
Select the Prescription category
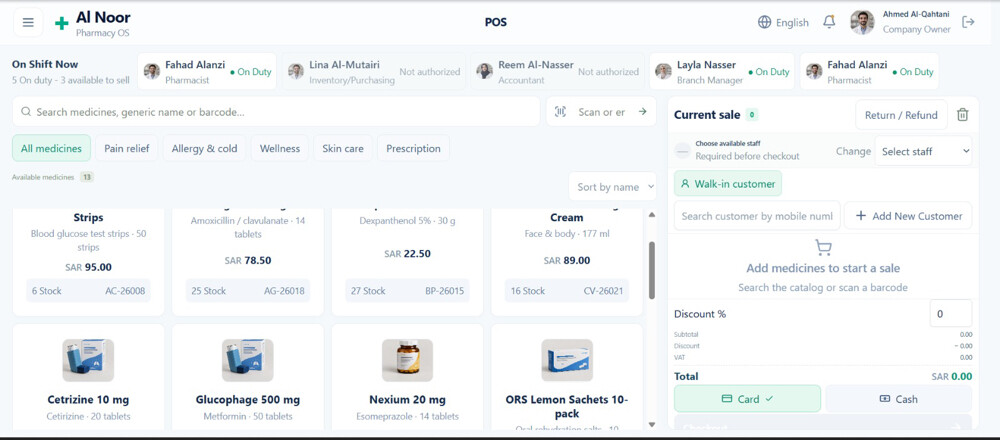click(x=413, y=149)
